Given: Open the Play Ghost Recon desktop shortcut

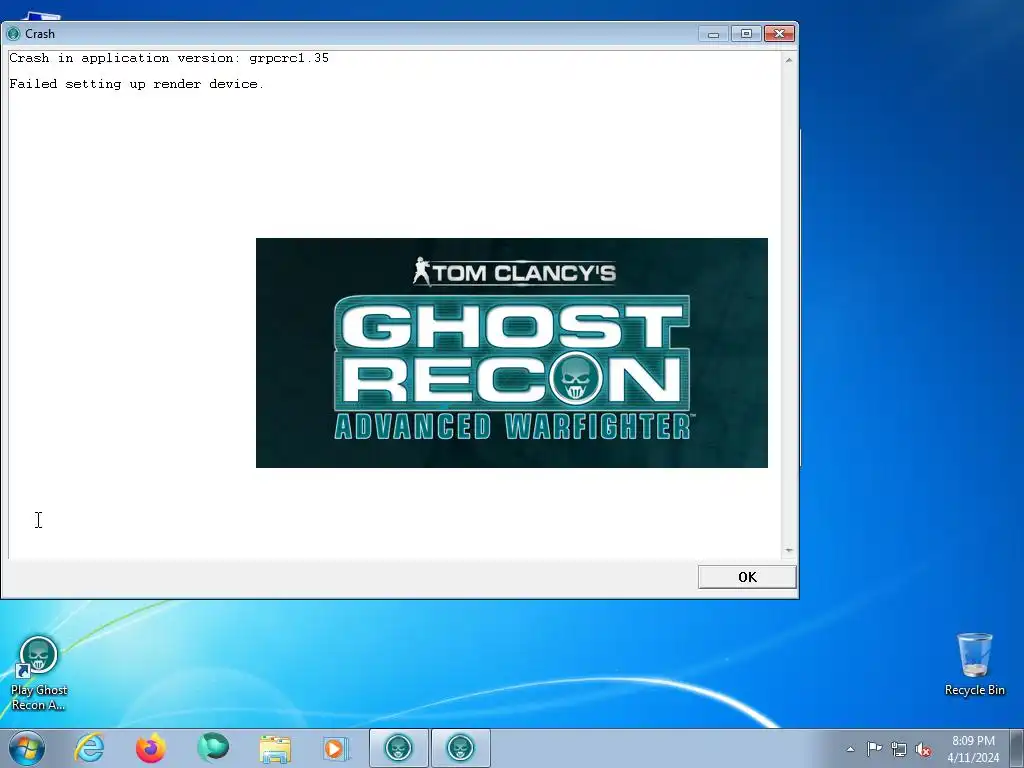Looking at the screenshot, I should pos(39,673).
